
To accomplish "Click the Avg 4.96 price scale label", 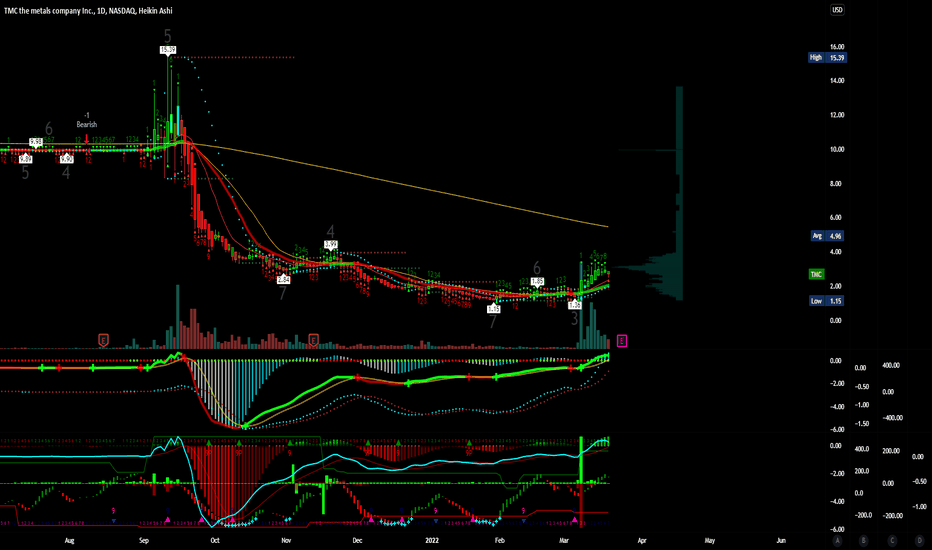I will pyautogui.click(x=827, y=236).
